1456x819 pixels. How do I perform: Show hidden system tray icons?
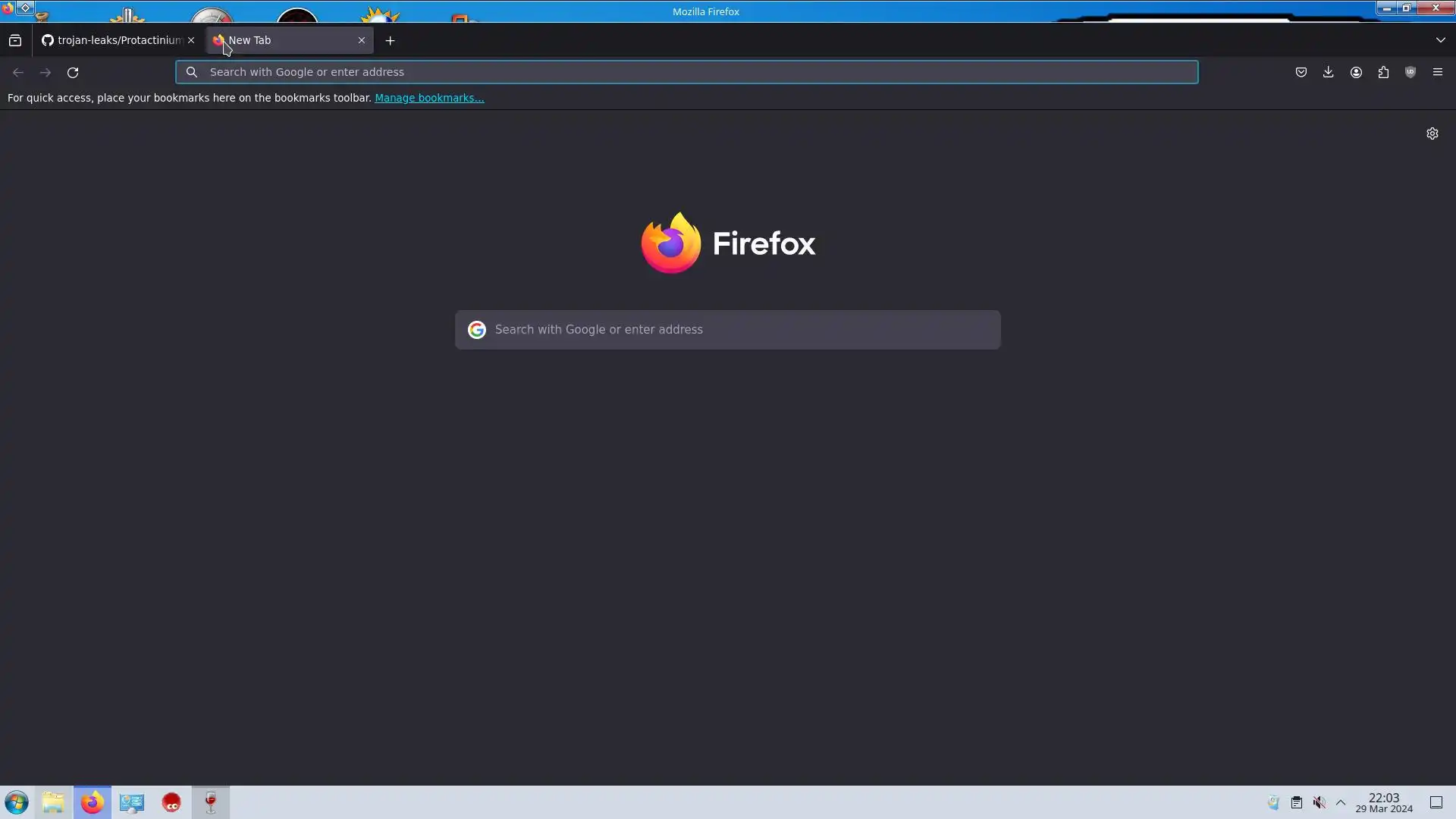(x=1341, y=802)
